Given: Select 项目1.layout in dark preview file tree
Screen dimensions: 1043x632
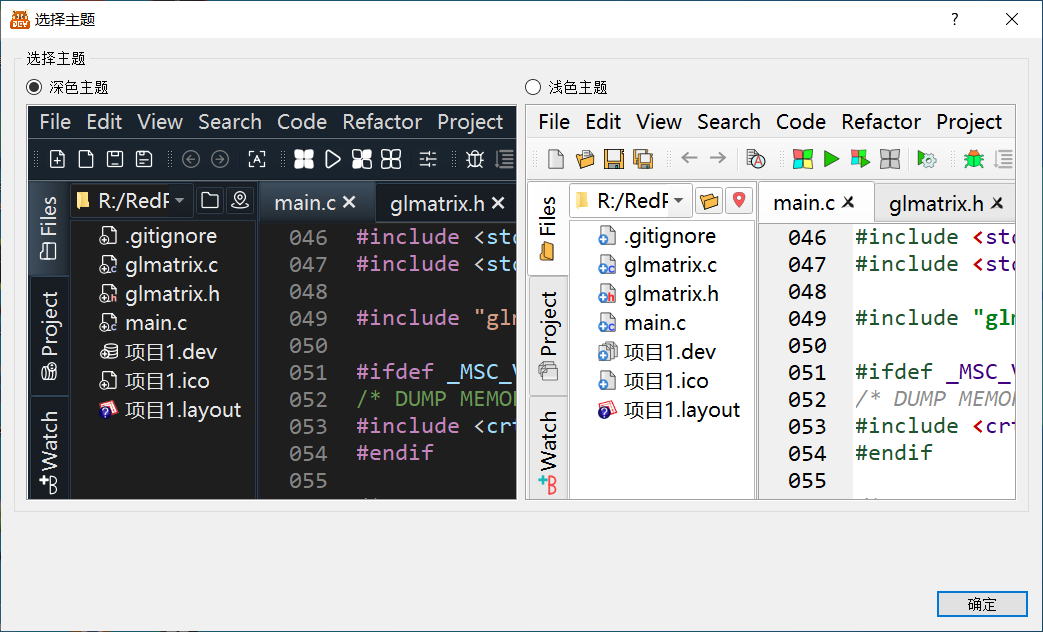Looking at the screenshot, I should 170,410.
